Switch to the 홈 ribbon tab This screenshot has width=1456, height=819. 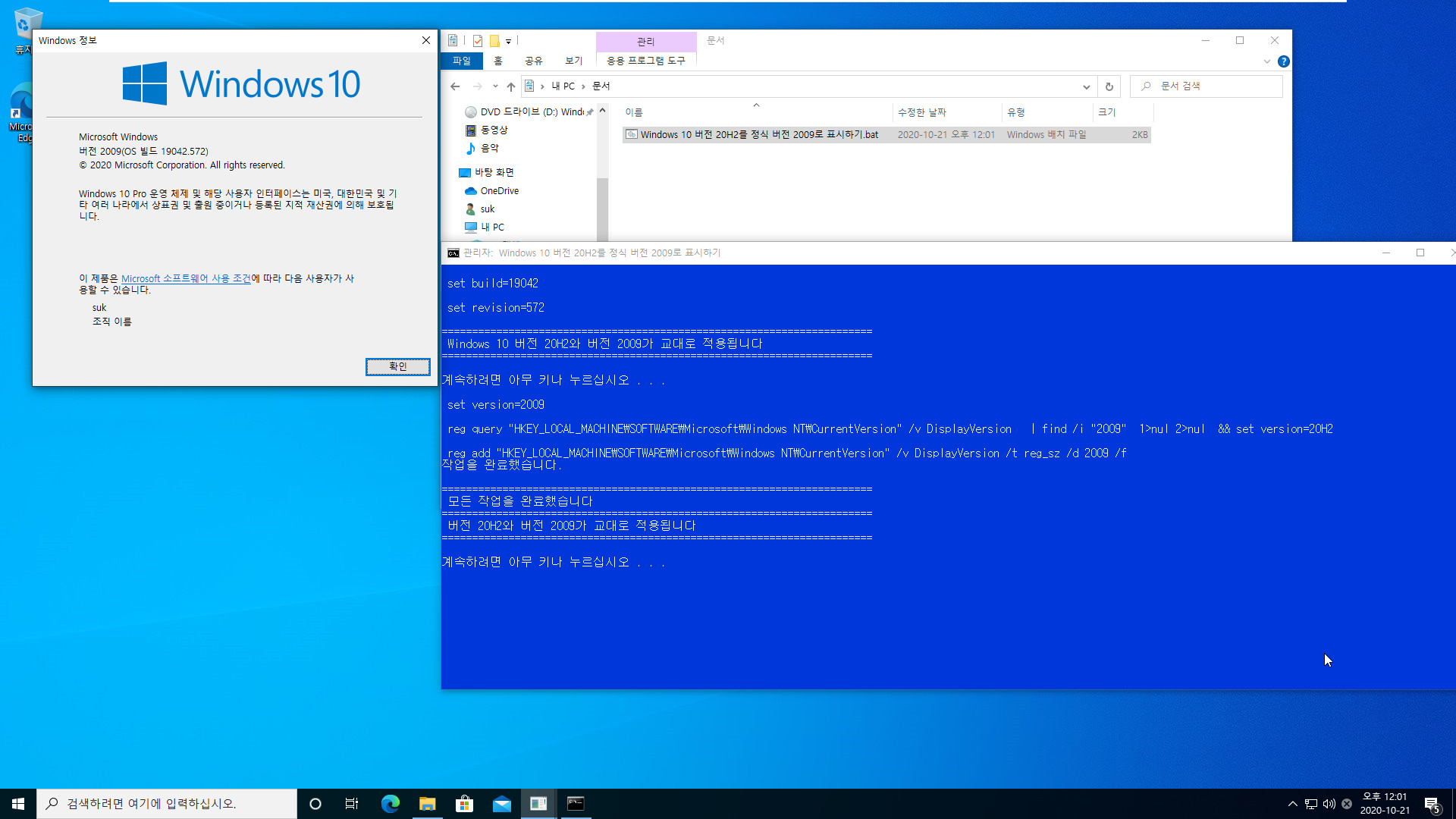click(x=497, y=61)
